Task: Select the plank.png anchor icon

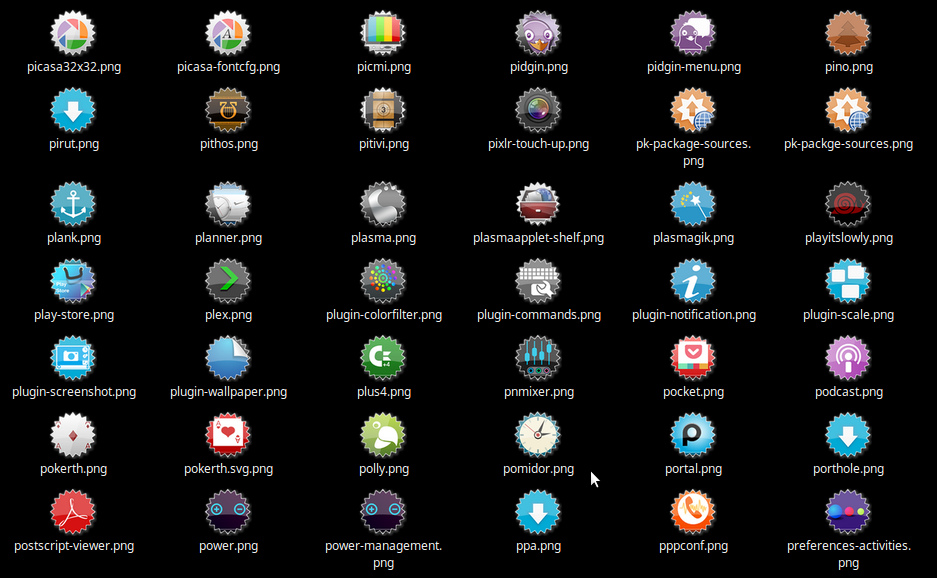Action: pyautogui.click(x=73, y=204)
